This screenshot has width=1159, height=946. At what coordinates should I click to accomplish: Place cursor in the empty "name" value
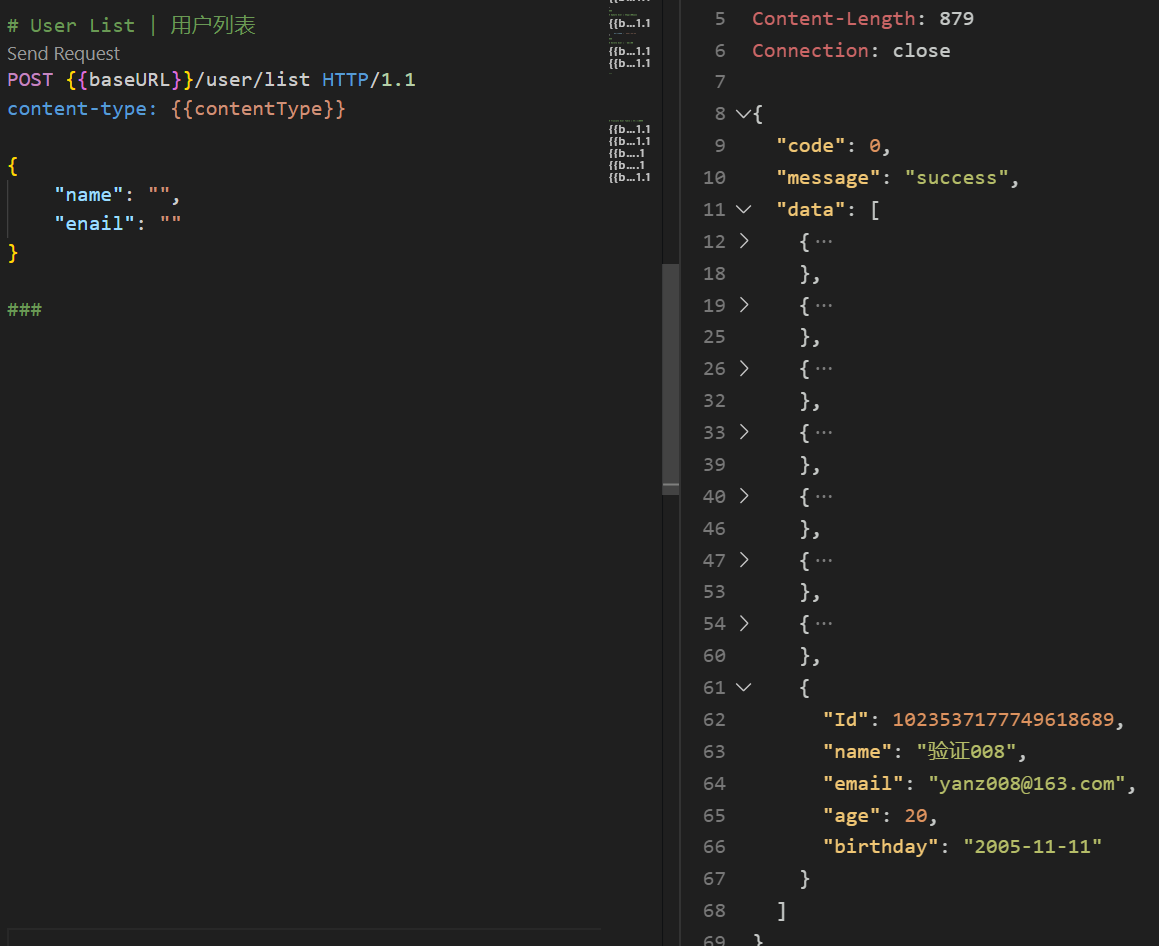coord(160,195)
